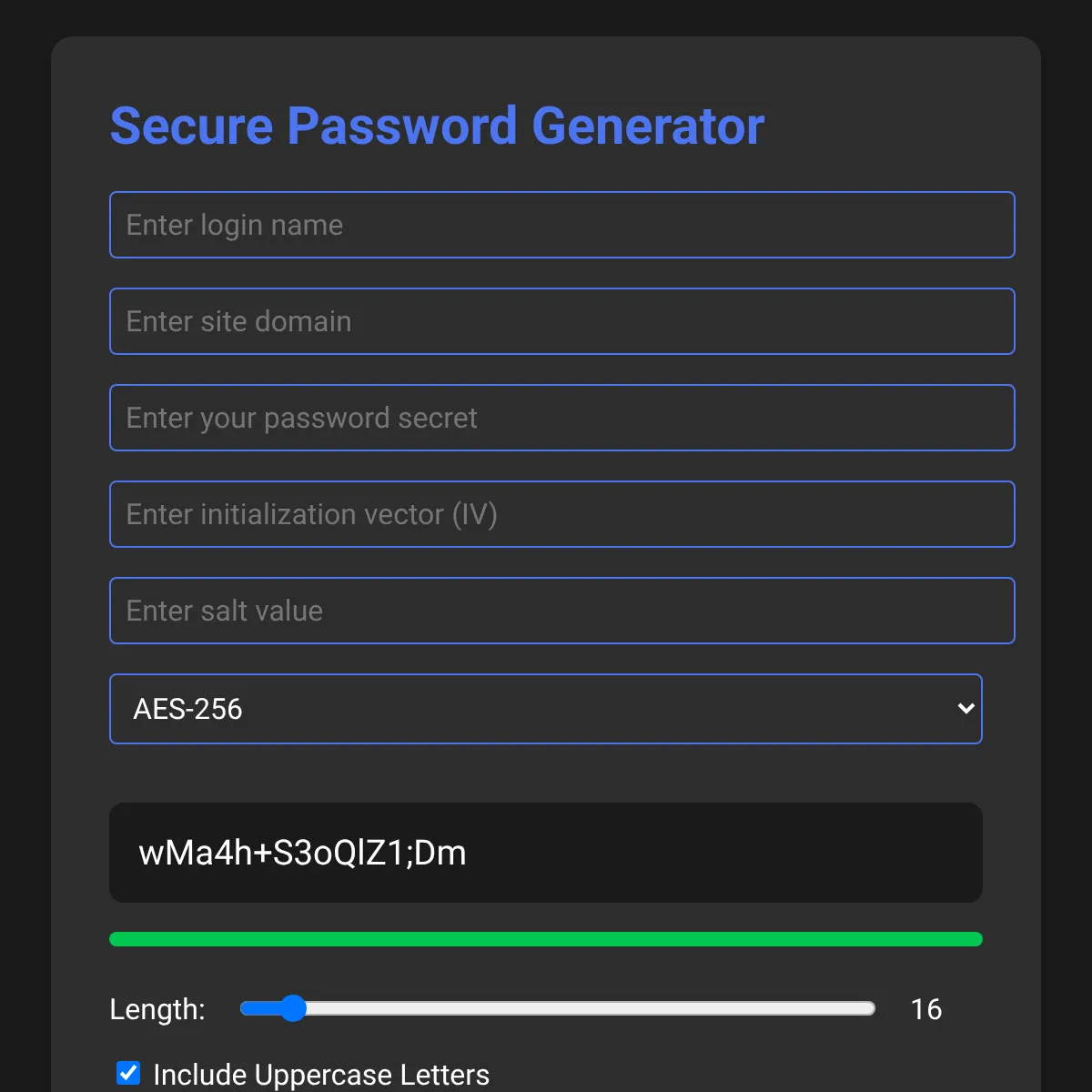Click the dropdown chevron beside AES-256
Viewport: 1092px width, 1092px height.
966,708
